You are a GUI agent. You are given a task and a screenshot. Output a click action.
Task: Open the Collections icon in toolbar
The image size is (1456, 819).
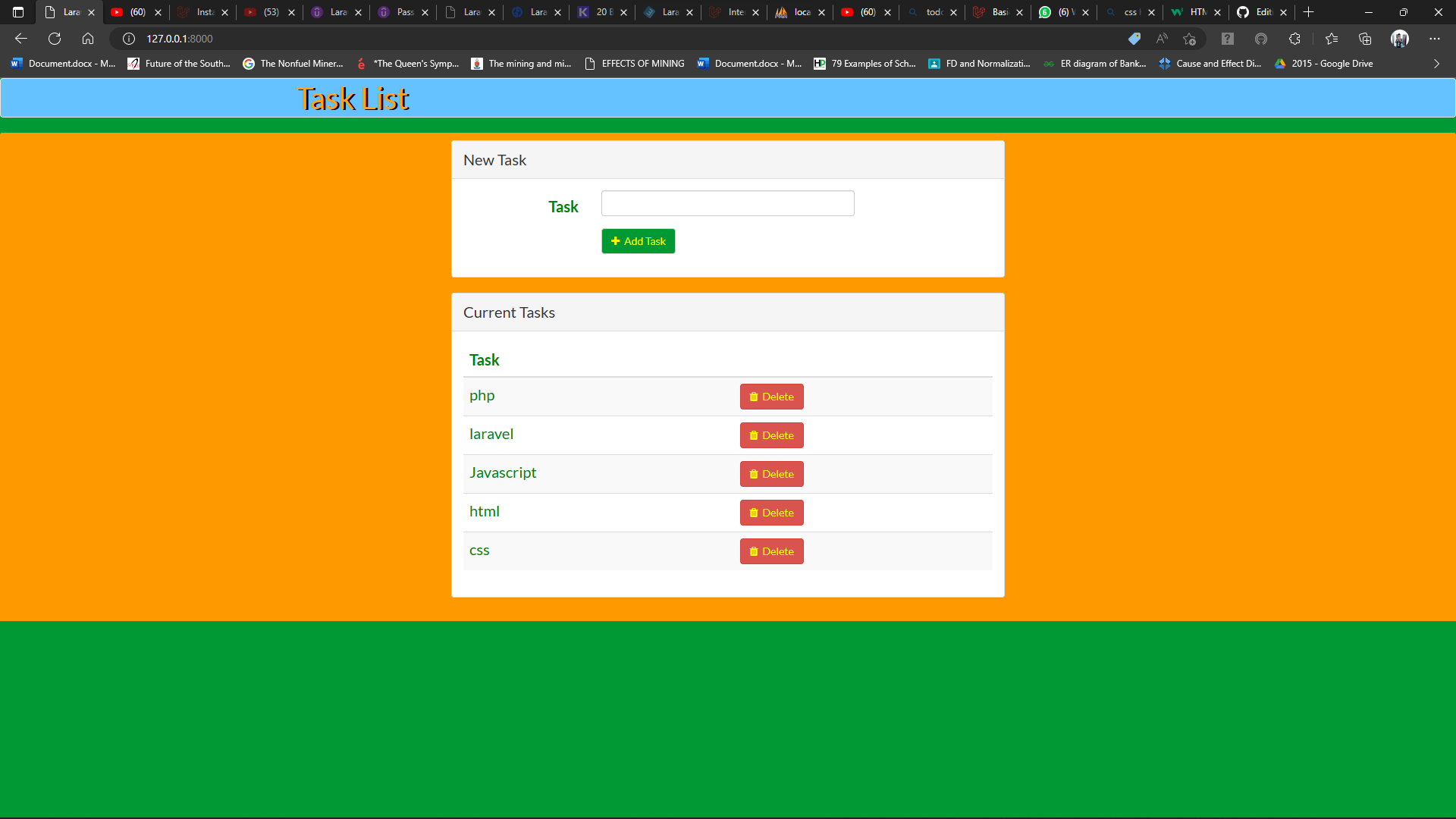click(x=1367, y=39)
